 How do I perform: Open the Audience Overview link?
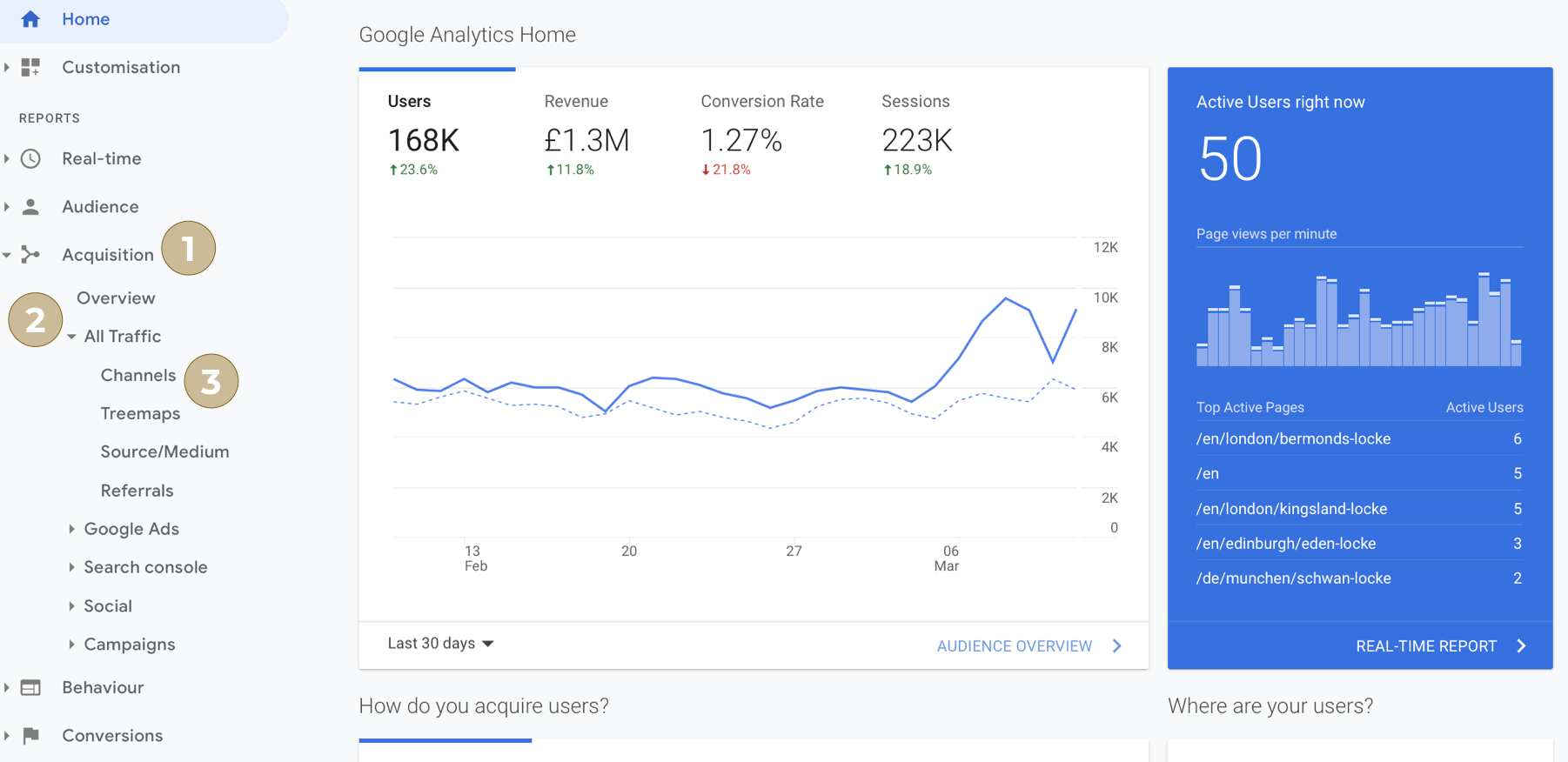[x=1014, y=646]
